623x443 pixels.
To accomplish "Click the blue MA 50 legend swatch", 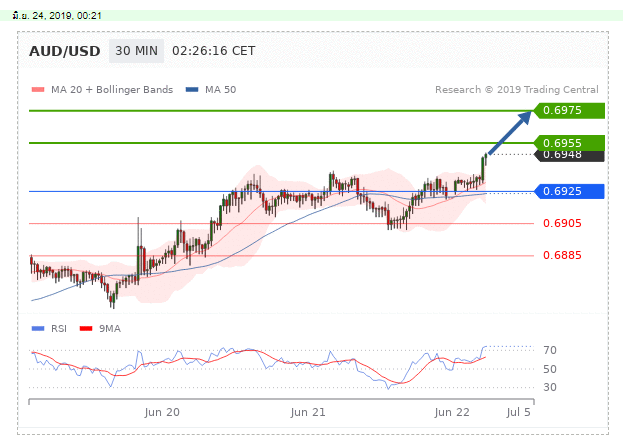I will tap(192, 90).
